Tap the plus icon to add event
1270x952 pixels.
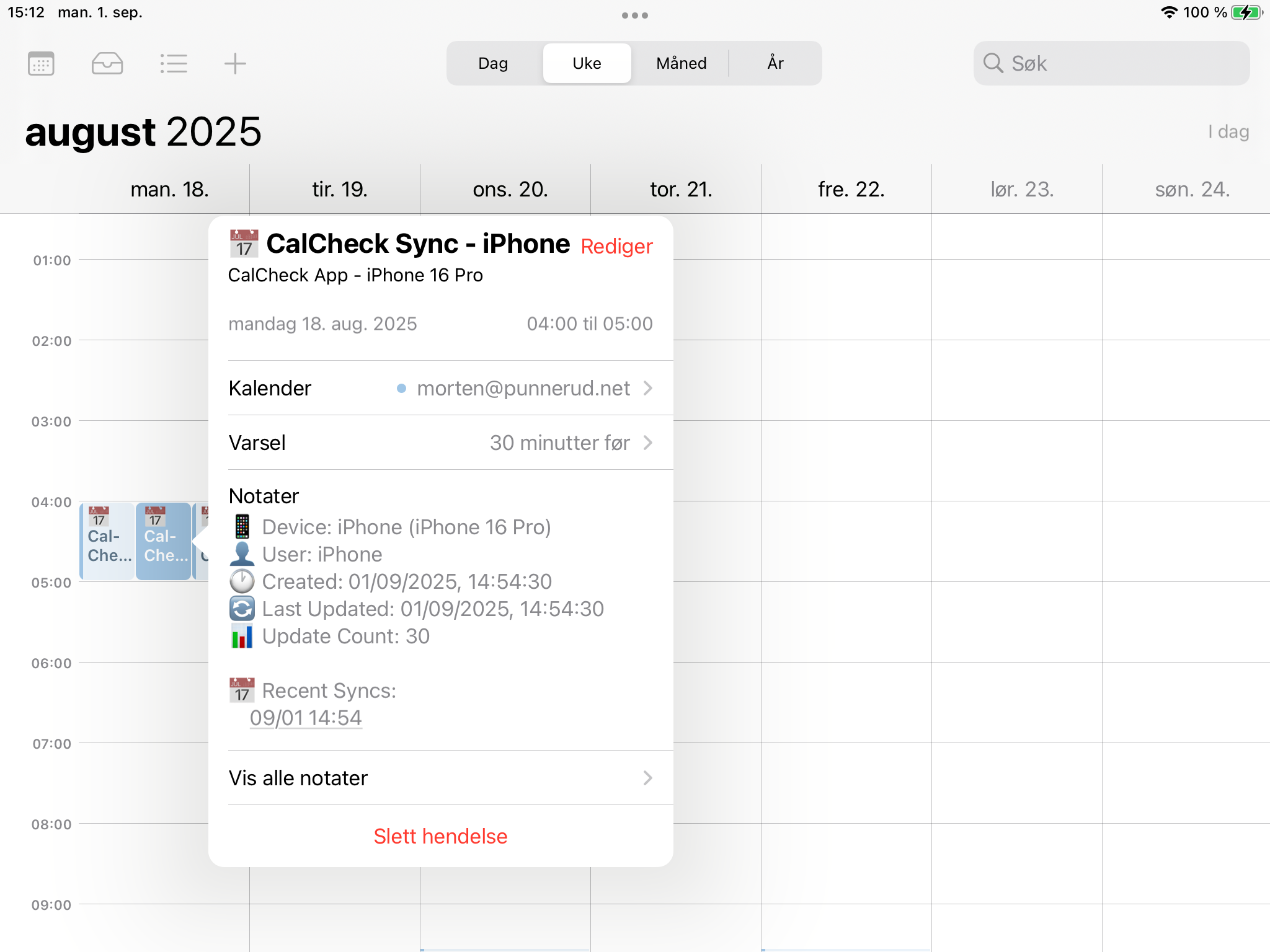235,63
